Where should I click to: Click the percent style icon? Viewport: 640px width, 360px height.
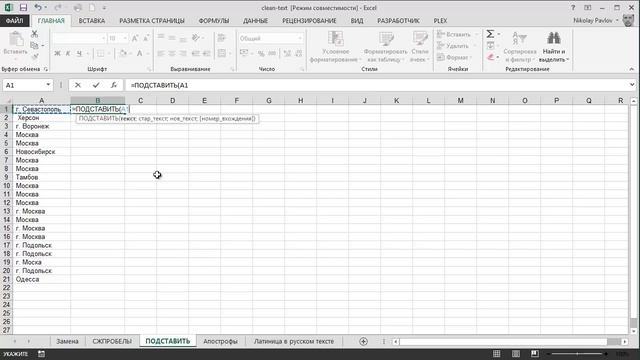pos(261,53)
